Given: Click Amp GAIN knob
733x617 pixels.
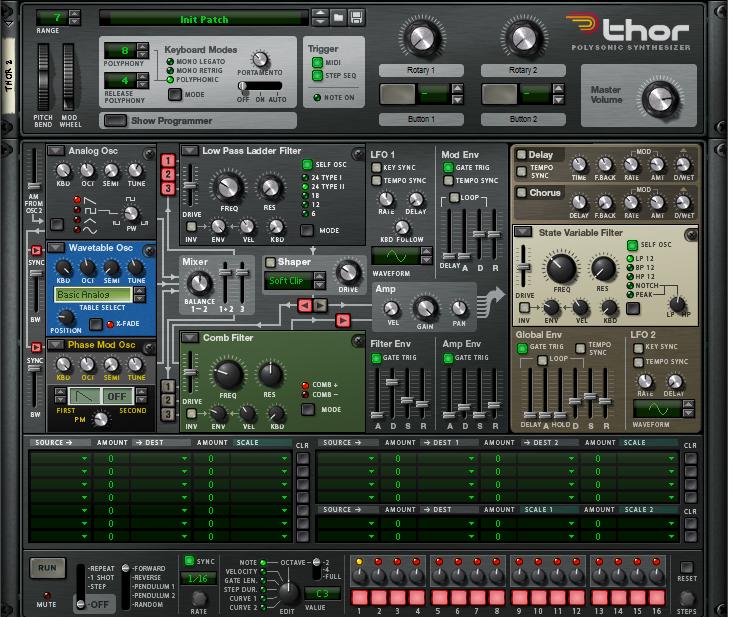Looking at the screenshot, I should [x=425, y=308].
